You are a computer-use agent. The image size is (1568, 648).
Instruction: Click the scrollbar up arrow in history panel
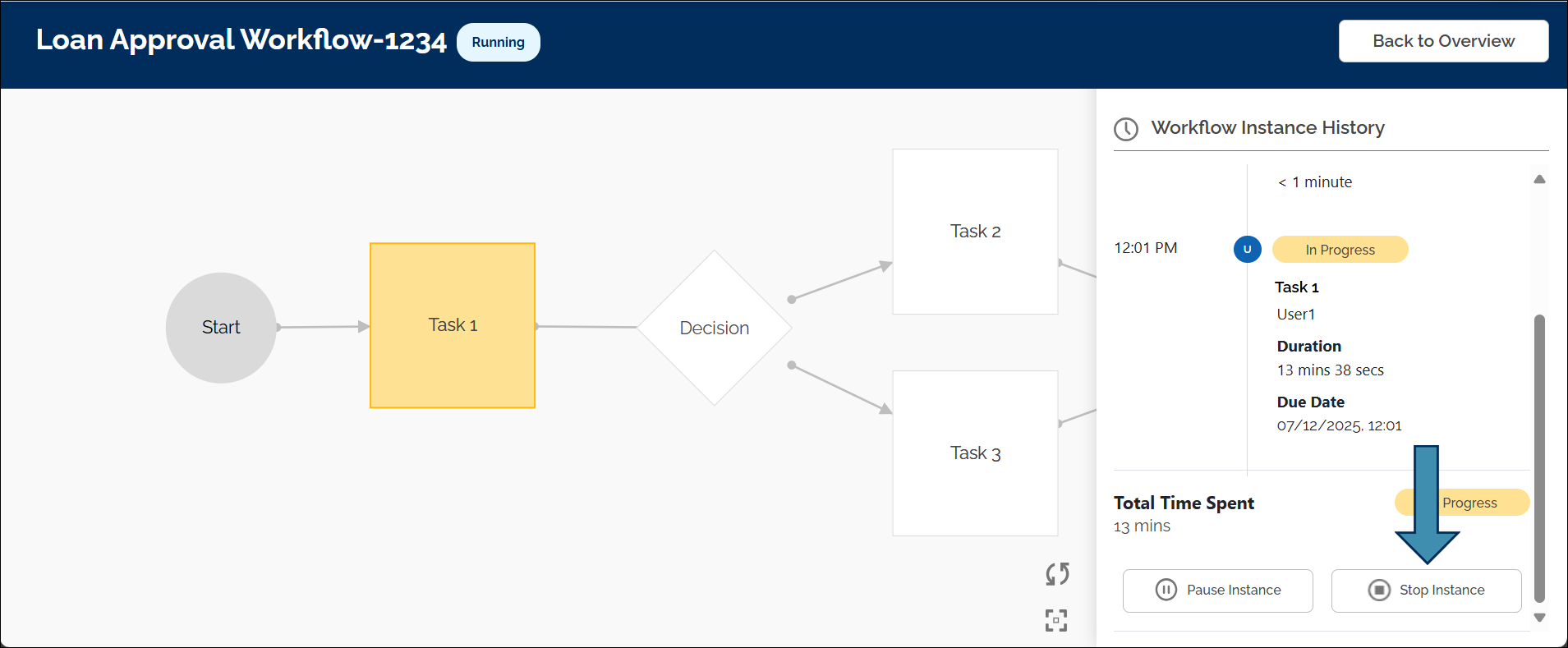[1539, 179]
